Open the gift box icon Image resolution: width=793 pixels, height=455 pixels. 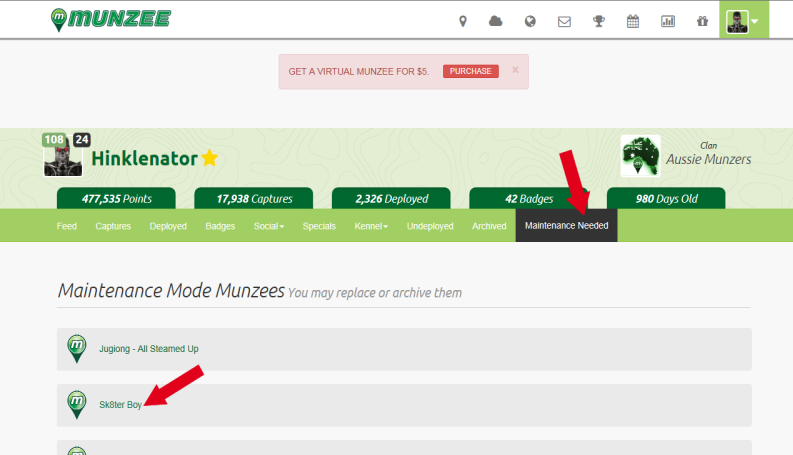702,21
